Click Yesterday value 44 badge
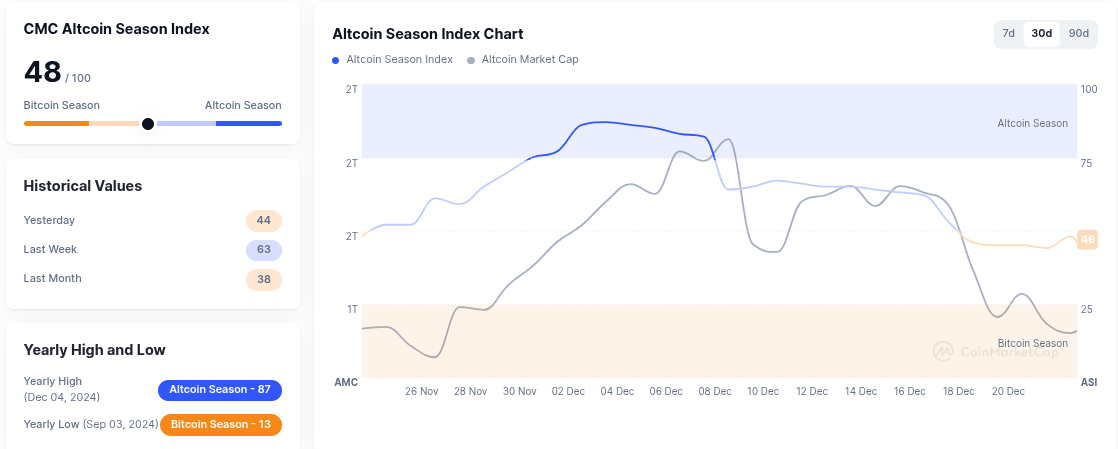 (264, 221)
